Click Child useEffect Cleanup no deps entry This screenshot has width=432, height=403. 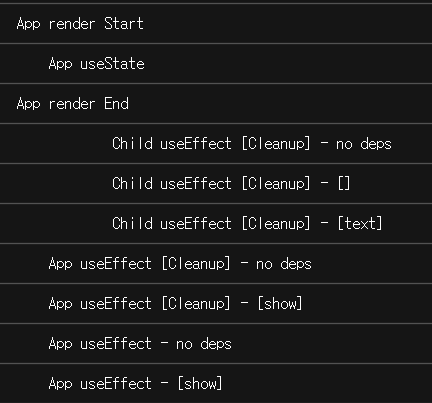pyautogui.click(x=216, y=144)
